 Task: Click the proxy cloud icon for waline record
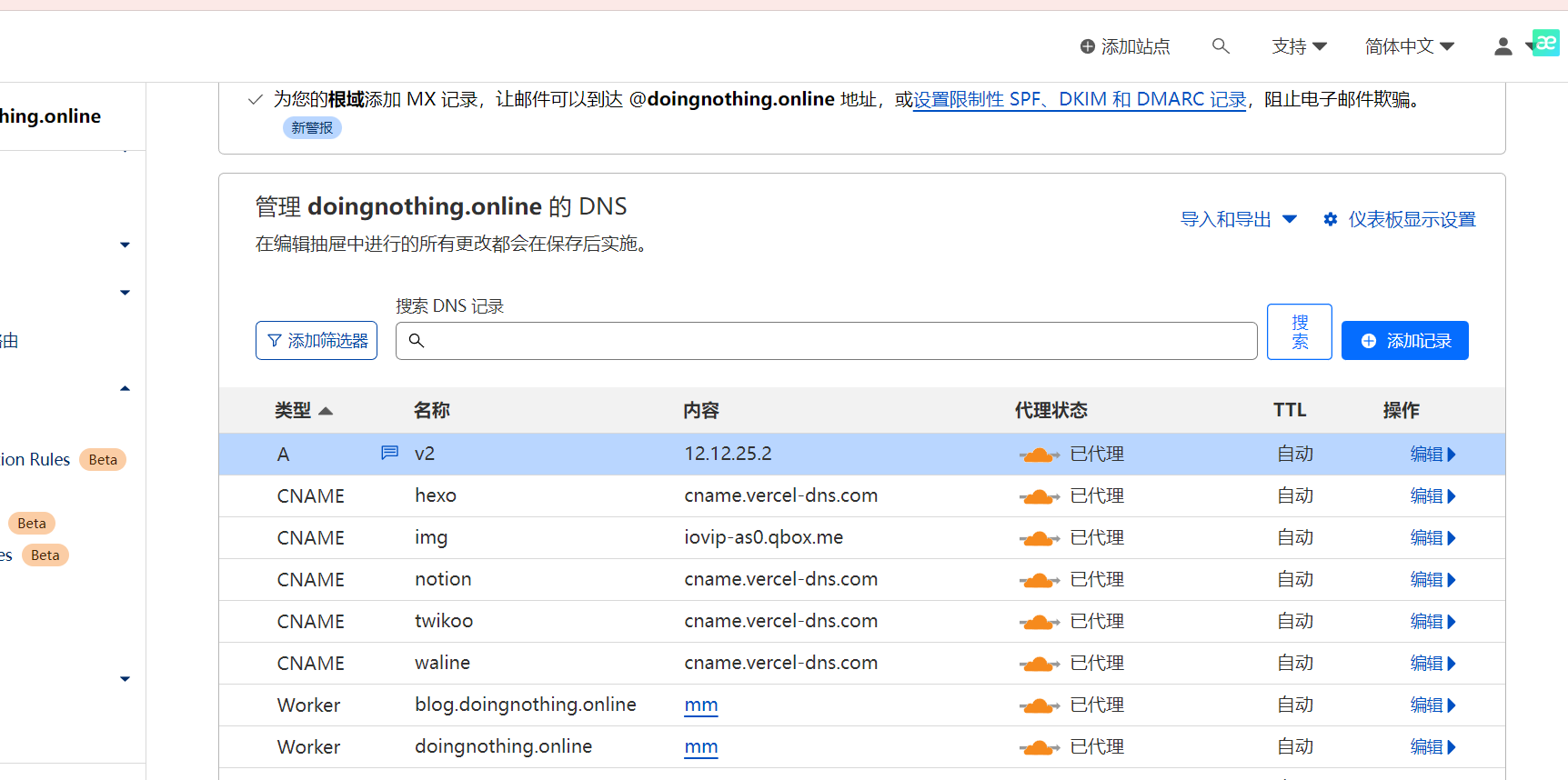(1039, 664)
